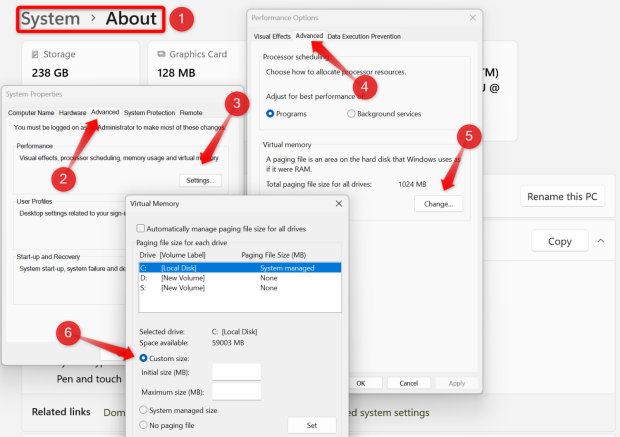The image size is (620, 437).
Task: Click the Maximum size (MB) field
Action: [x=236, y=392]
